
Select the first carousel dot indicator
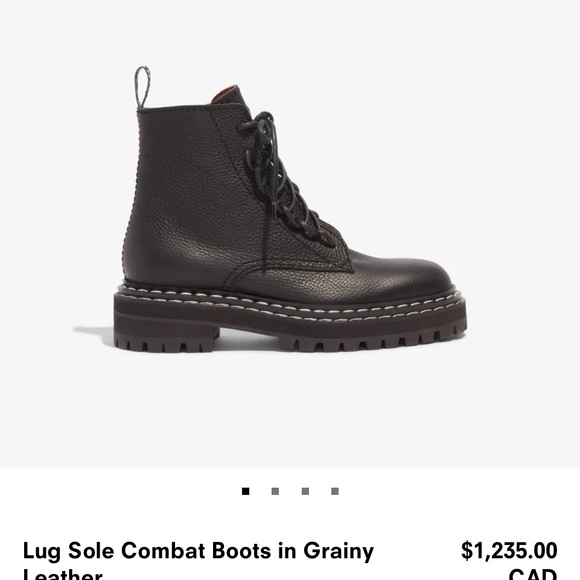[245, 491]
